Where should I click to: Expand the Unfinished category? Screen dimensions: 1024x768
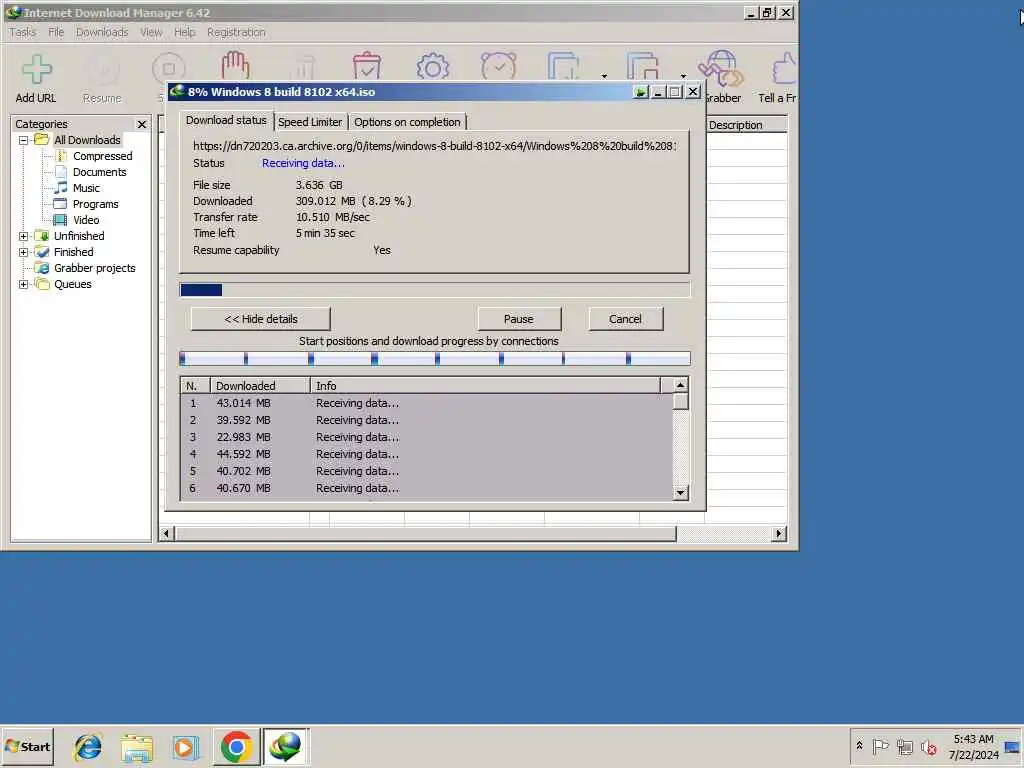pos(24,236)
